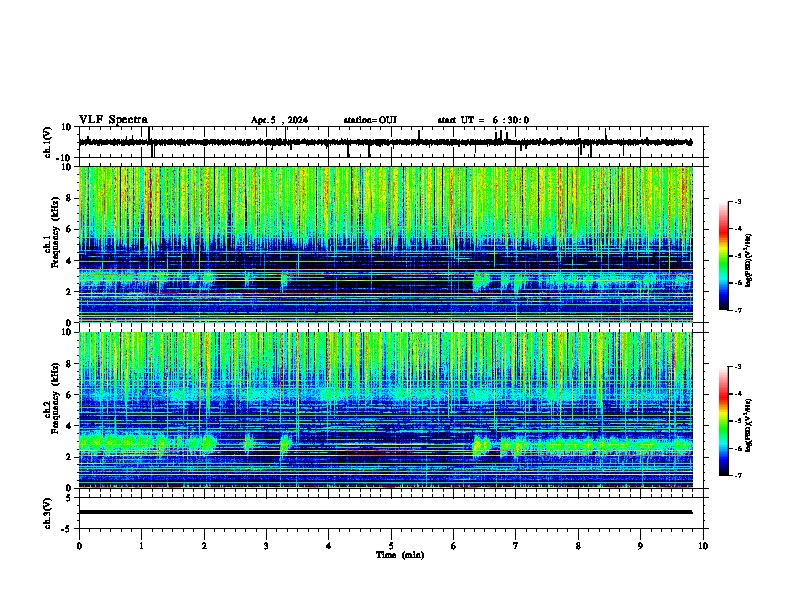Click the "-7" tick on lower colorbar
The width and height of the screenshot is (792, 612).
[x=738, y=475]
